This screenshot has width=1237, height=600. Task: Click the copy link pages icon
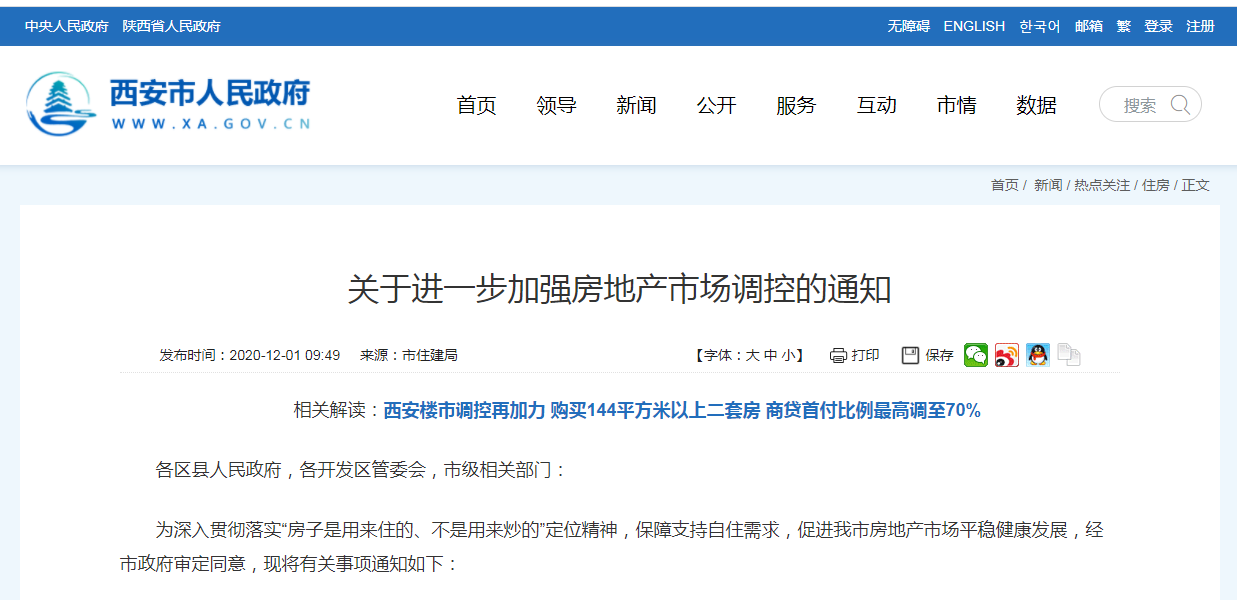[1069, 355]
